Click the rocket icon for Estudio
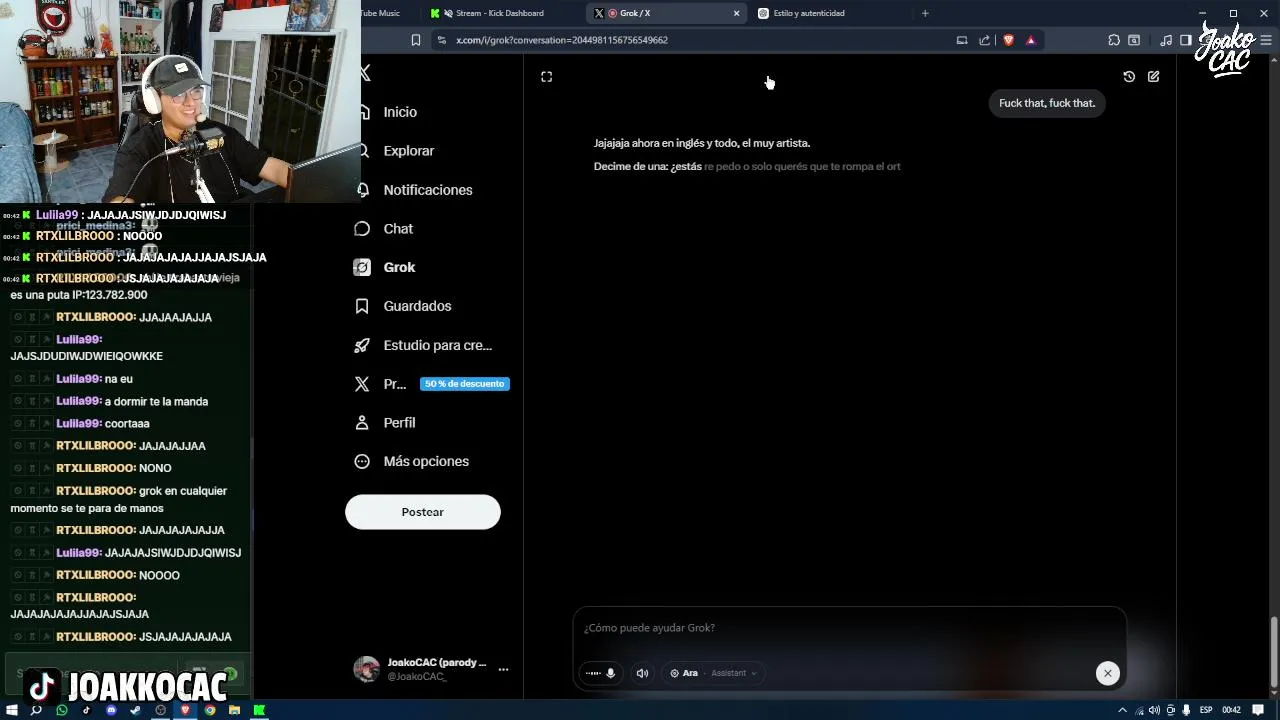 362,345
